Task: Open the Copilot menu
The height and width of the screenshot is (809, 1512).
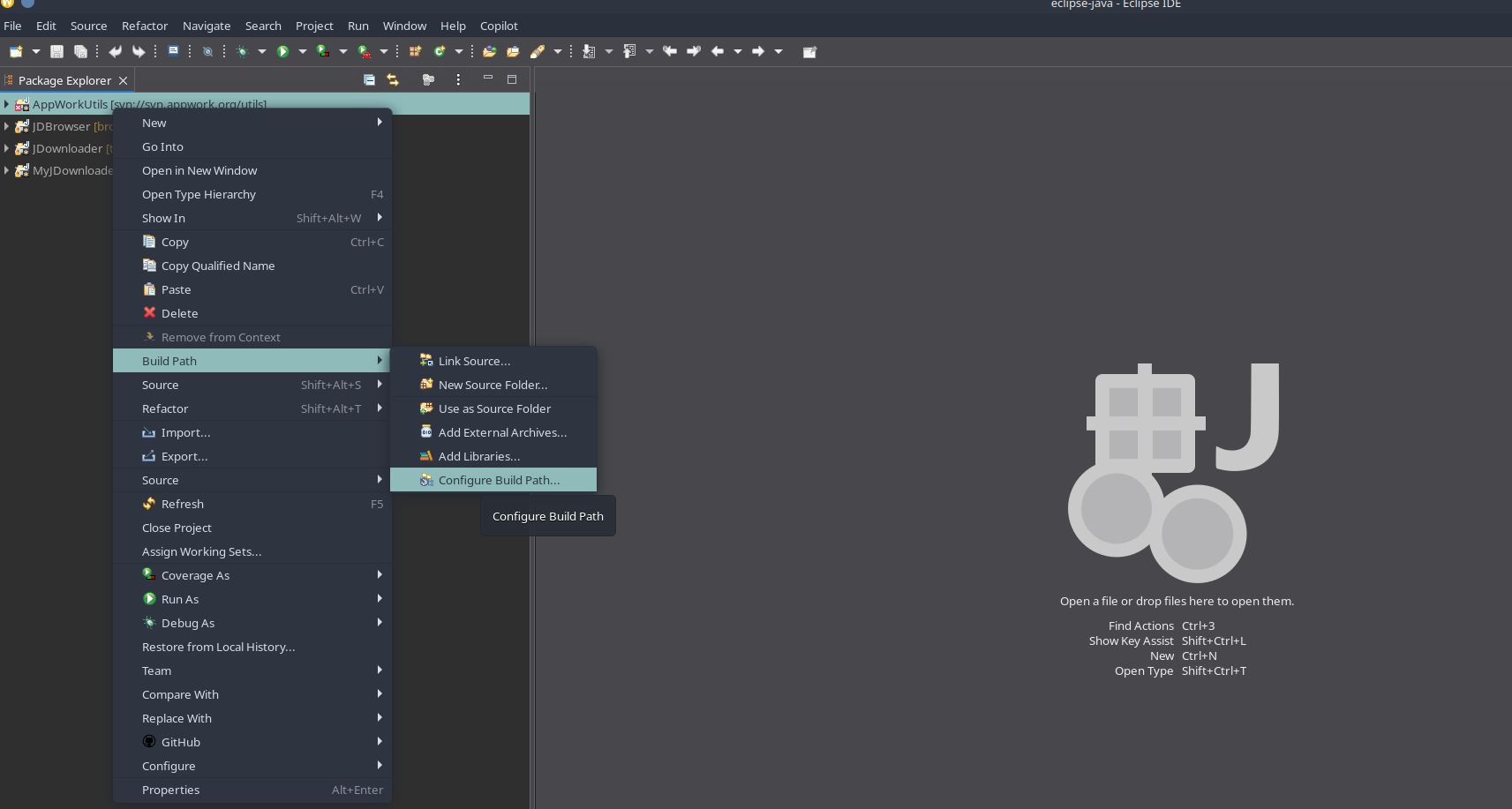Action: [499, 26]
